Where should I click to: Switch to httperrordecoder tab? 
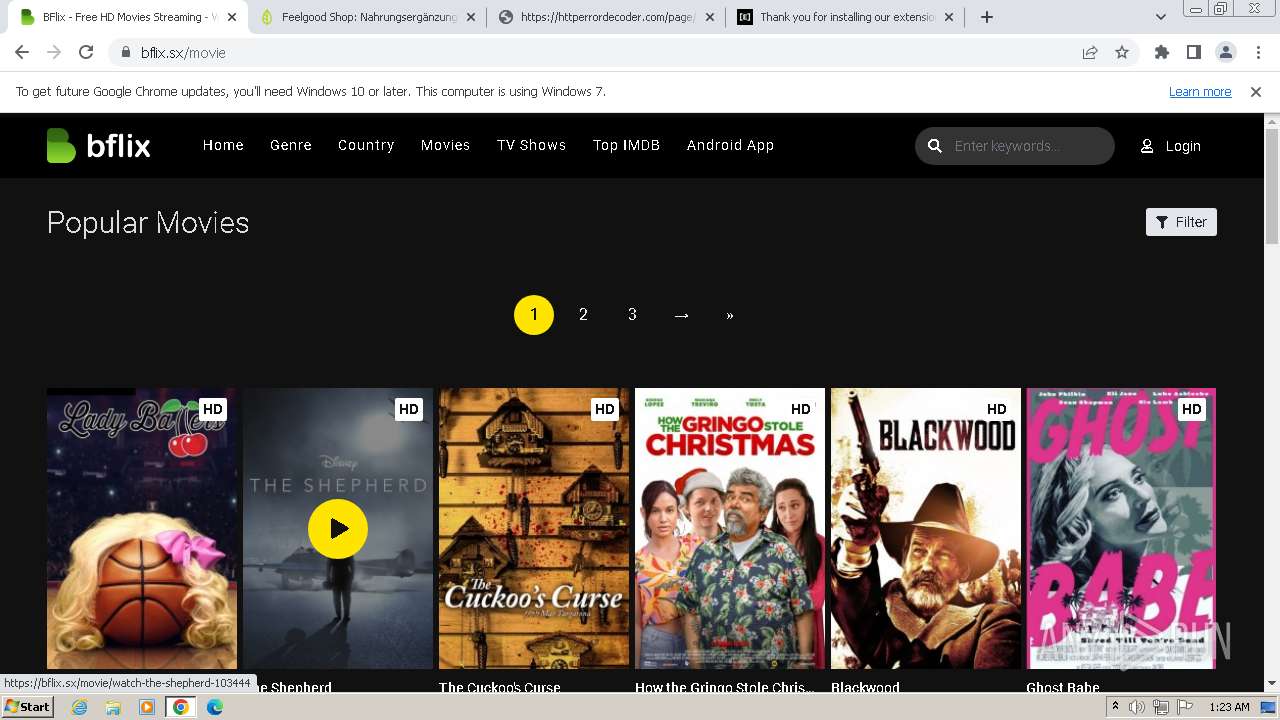[x=607, y=17]
